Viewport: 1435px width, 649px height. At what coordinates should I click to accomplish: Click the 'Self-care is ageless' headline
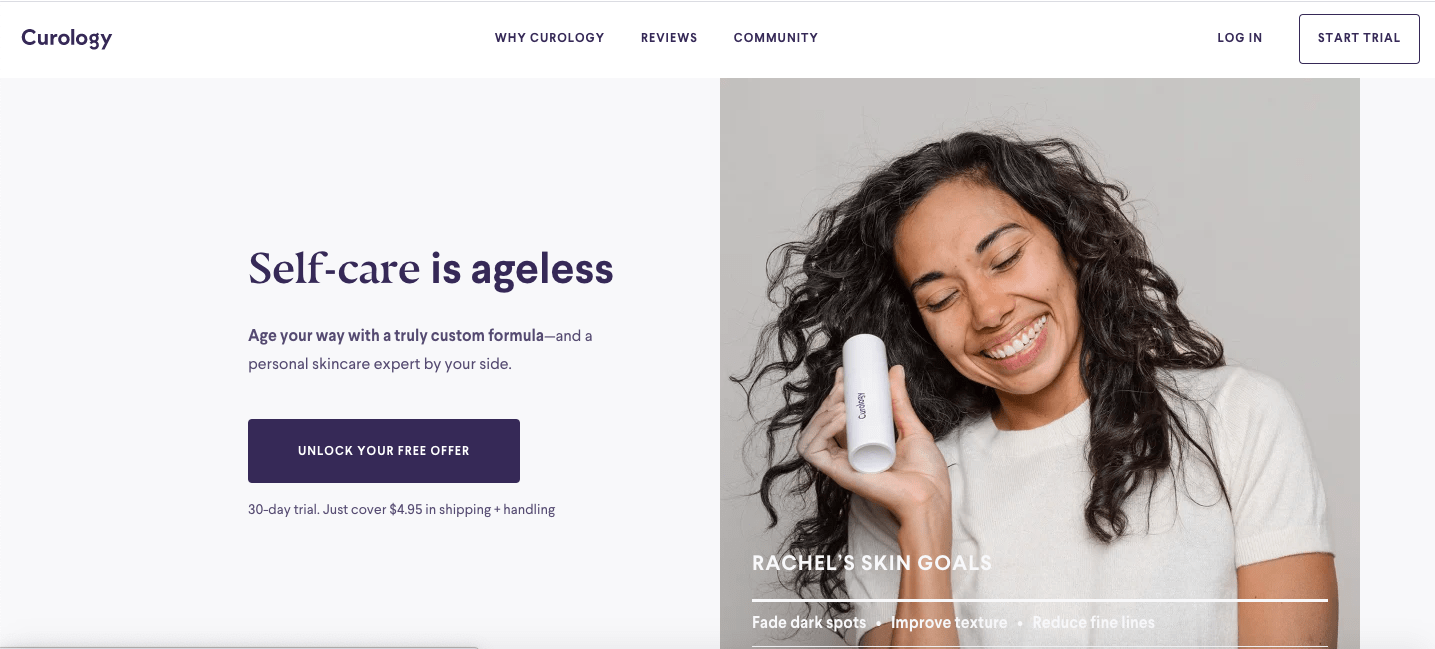(431, 268)
